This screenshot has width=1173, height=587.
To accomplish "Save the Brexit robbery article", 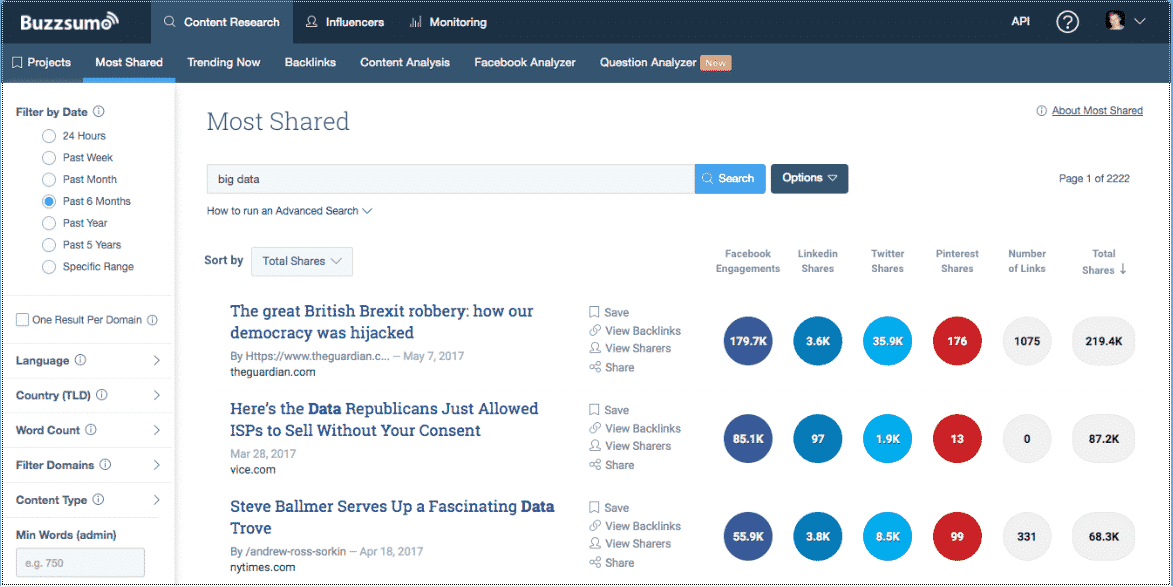I will coord(609,313).
